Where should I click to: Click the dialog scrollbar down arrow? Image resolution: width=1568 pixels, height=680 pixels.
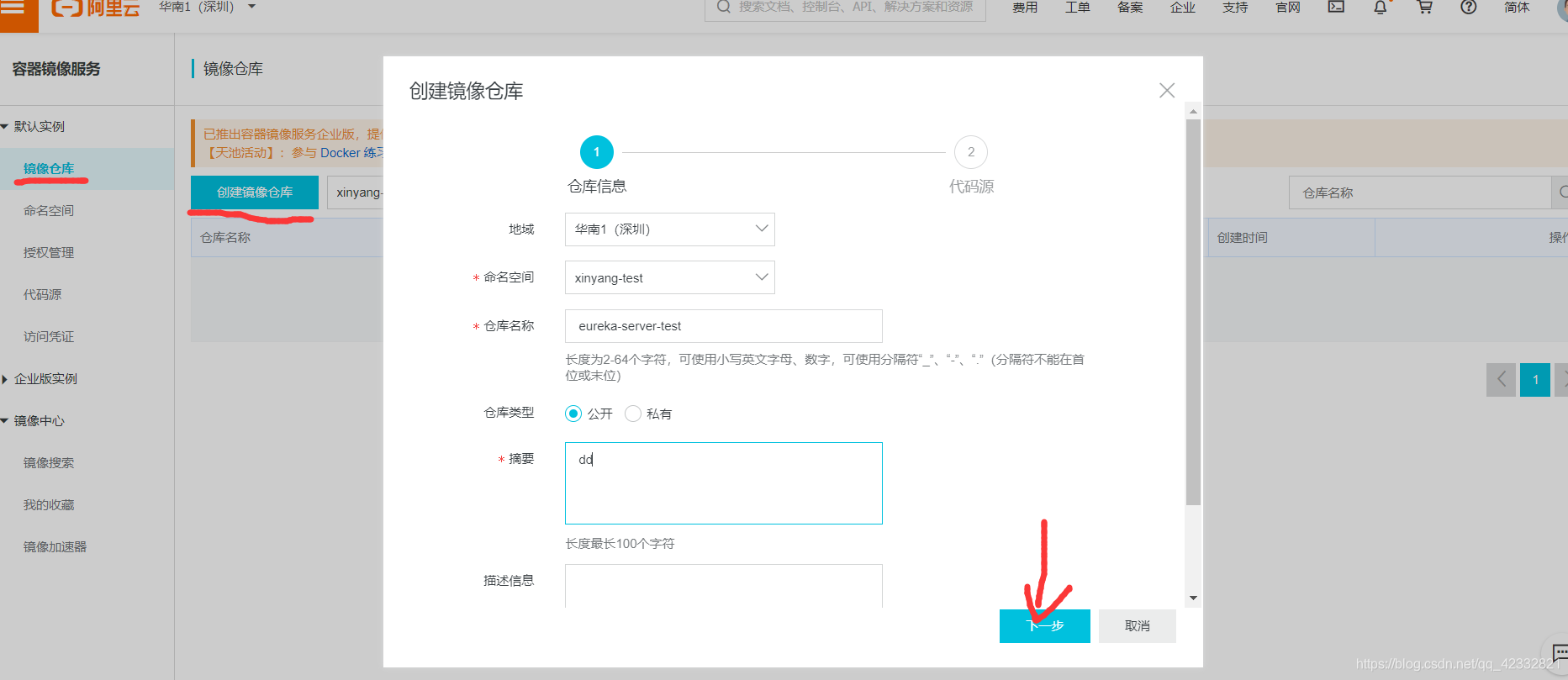(x=1193, y=598)
